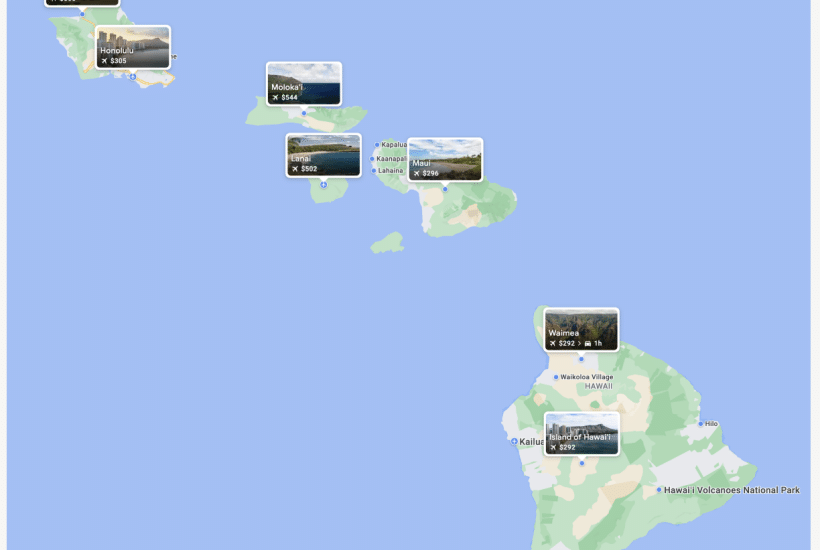Click the blue dot beneath Moloka'i card
820x550 pixels.
tap(304, 113)
